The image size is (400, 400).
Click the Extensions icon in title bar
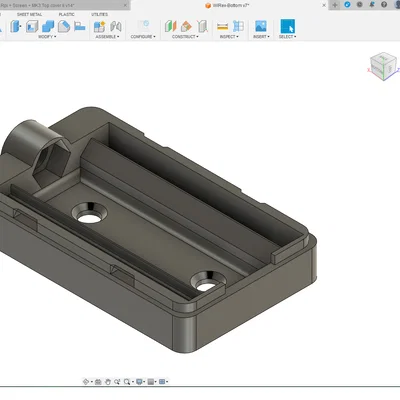coord(347,5)
